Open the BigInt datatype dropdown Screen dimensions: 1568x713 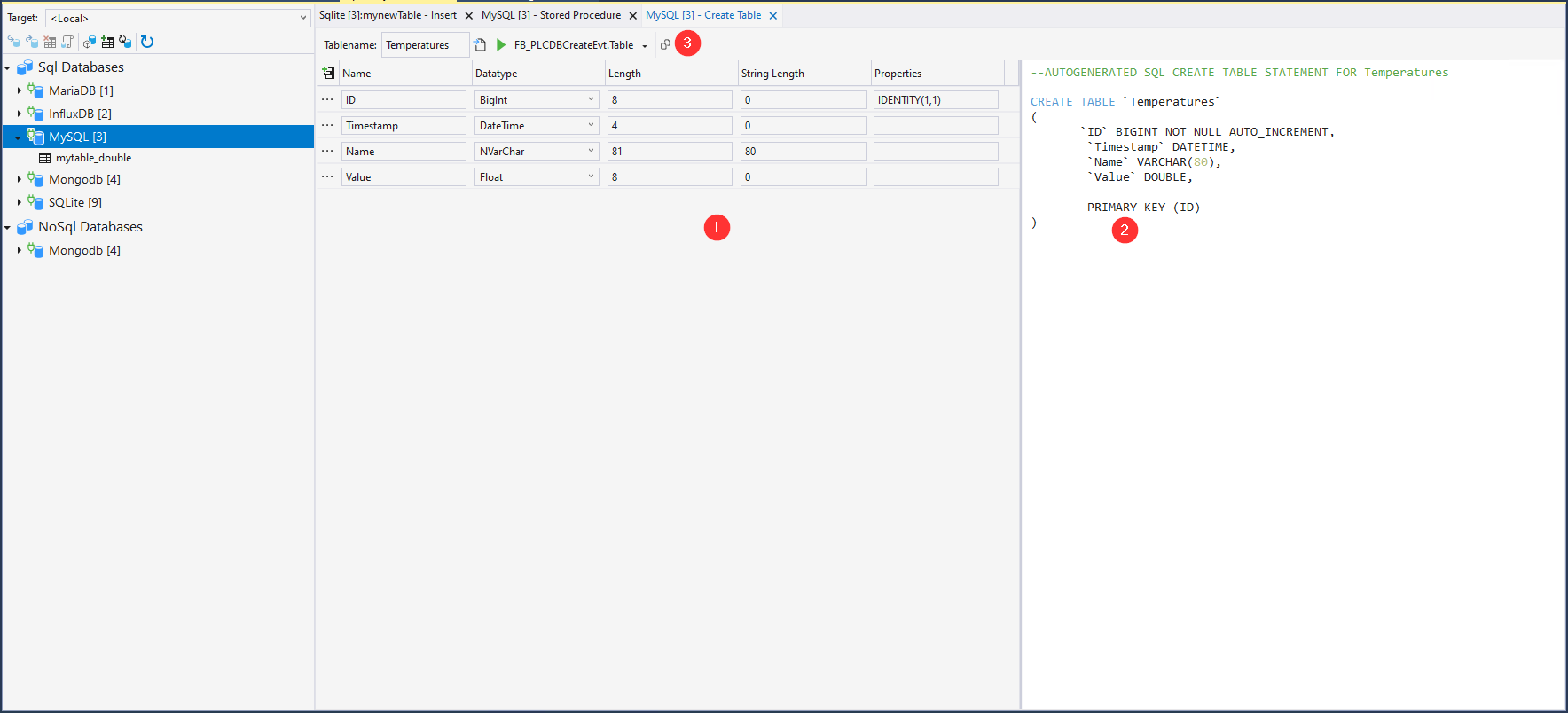click(591, 99)
